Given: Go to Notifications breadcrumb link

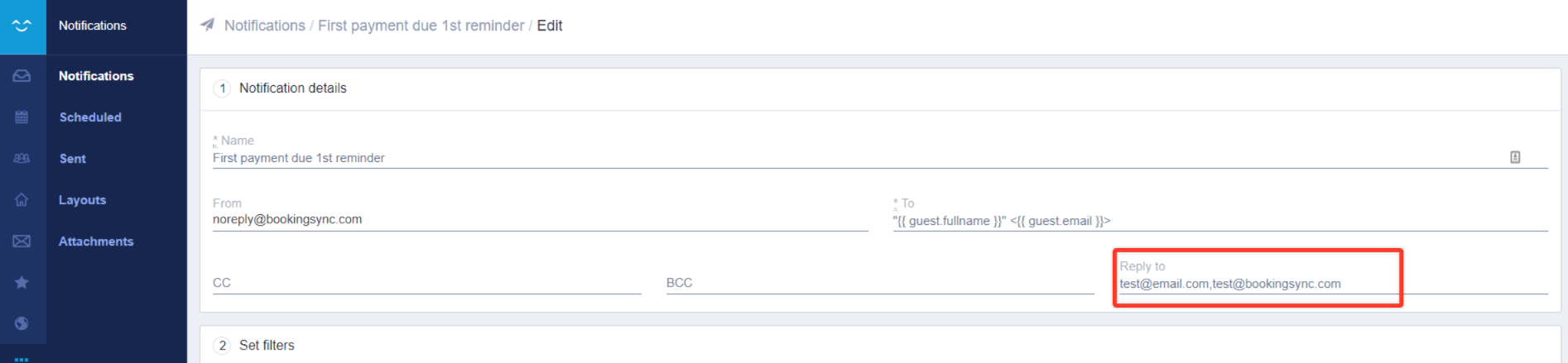Looking at the screenshot, I should 265,26.
